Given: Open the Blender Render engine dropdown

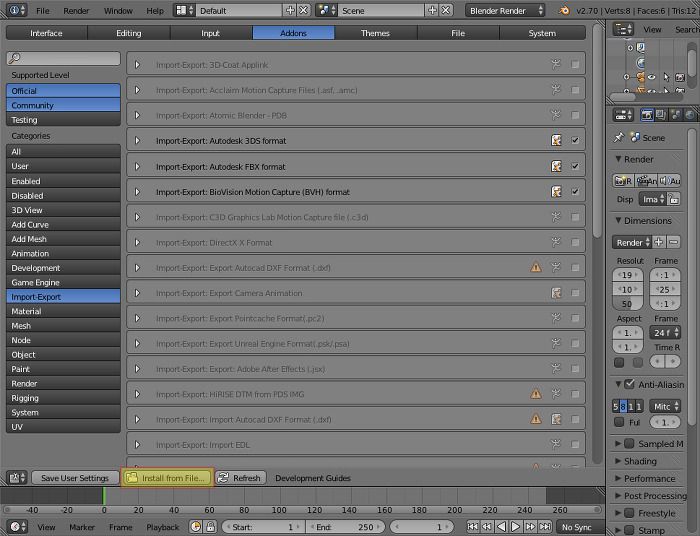Looking at the screenshot, I should [x=505, y=10].
